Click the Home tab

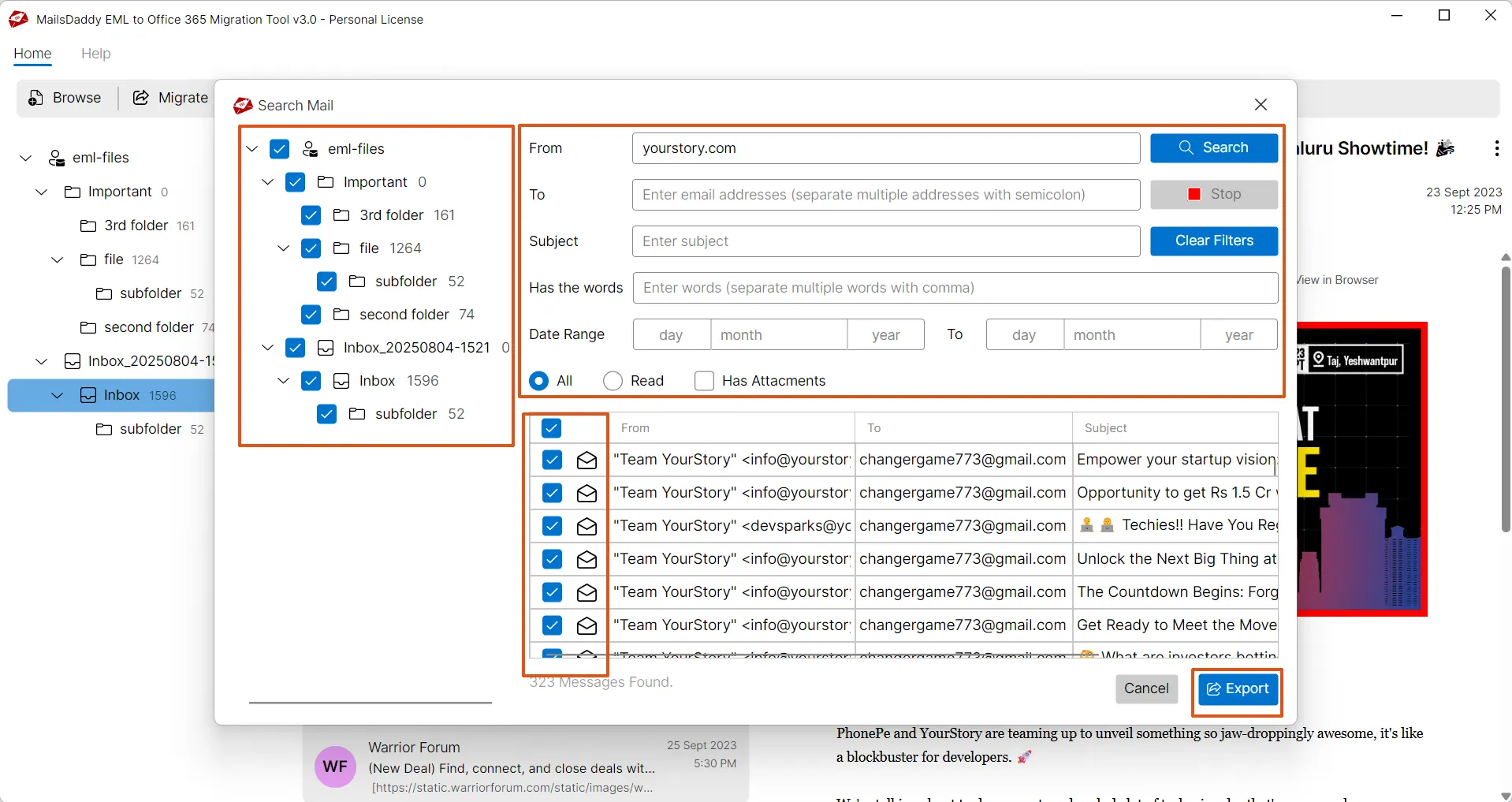(x=32, y=54)
